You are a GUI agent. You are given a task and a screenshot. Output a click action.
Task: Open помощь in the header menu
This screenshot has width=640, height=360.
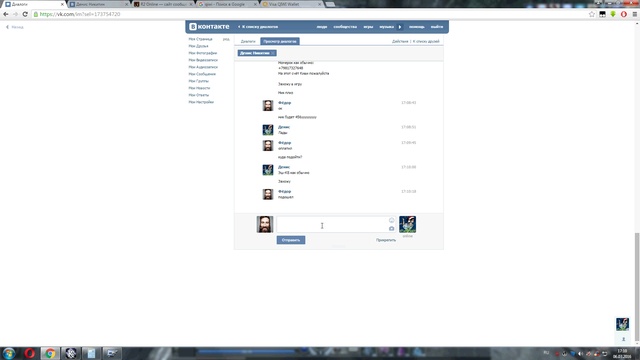pos(417,27)
